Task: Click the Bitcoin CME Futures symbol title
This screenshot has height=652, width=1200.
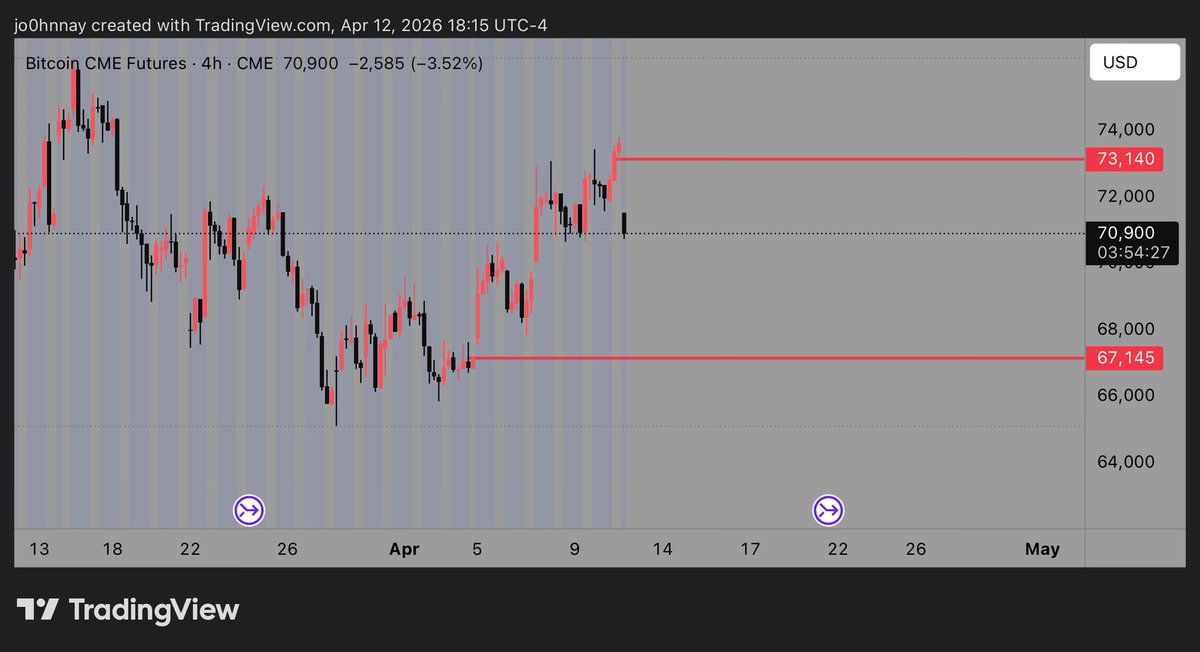Action: [107, 64]
